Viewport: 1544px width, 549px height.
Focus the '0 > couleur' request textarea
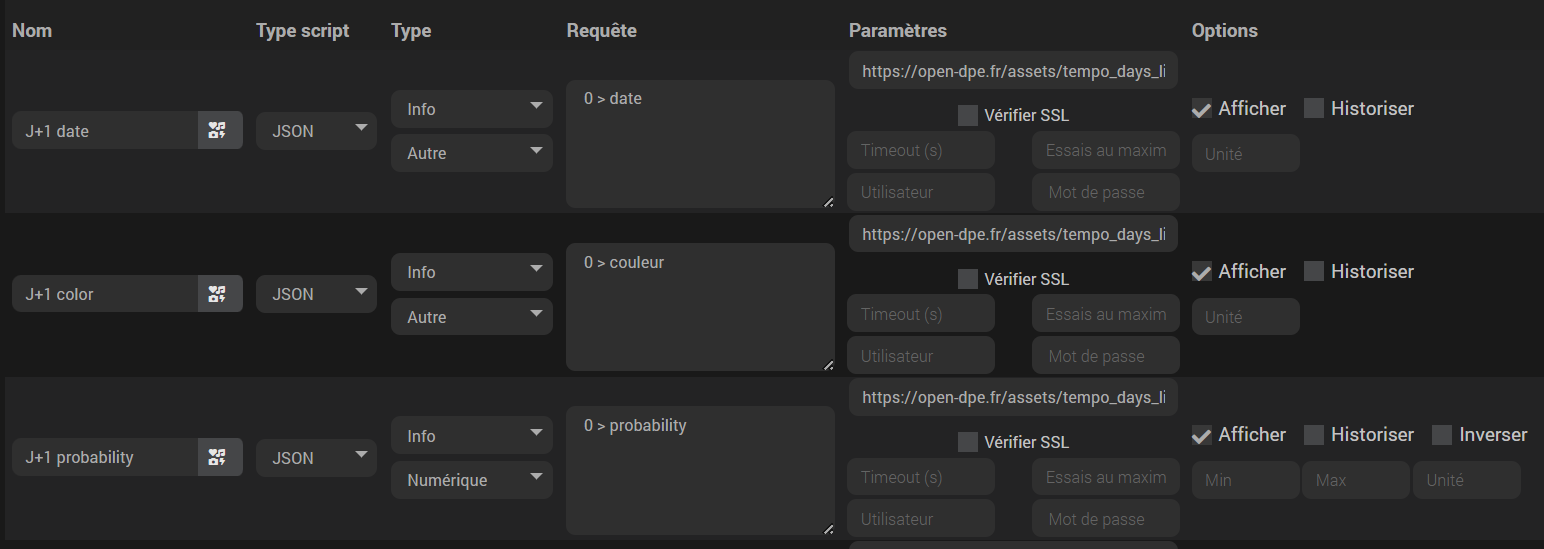coord(699,307)
